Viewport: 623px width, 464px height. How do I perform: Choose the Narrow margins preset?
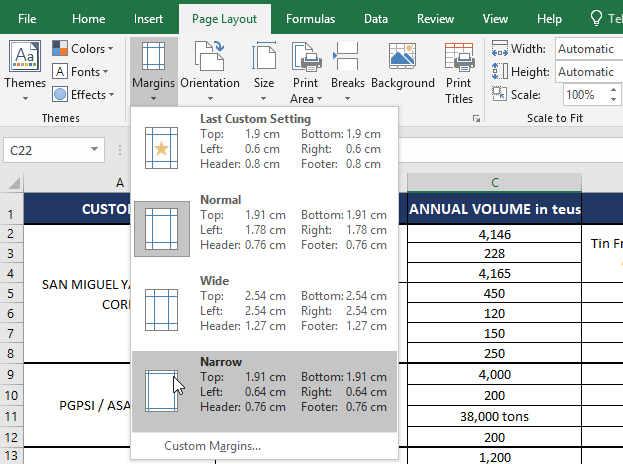264,391
